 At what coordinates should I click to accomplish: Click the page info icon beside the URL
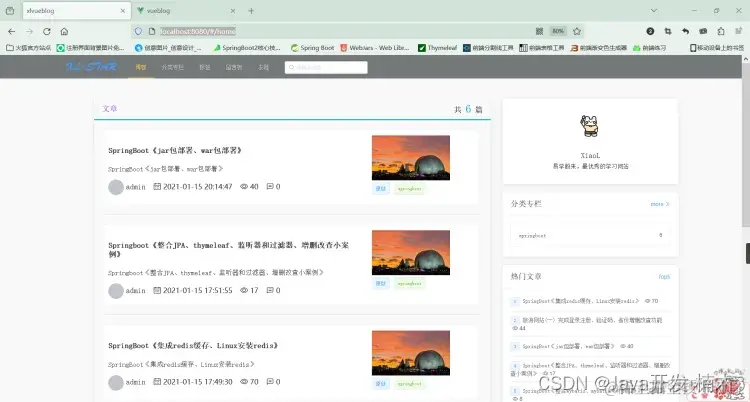pyautogui.click(x=151, y=31)
